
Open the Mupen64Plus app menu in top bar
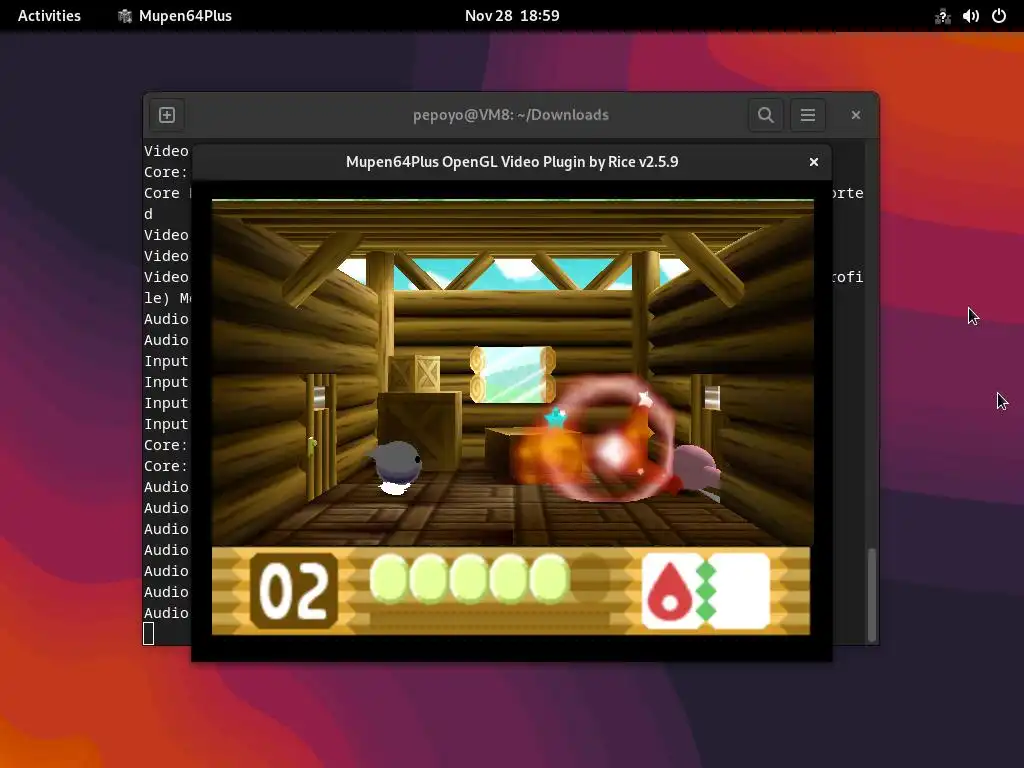pos(174,16)
